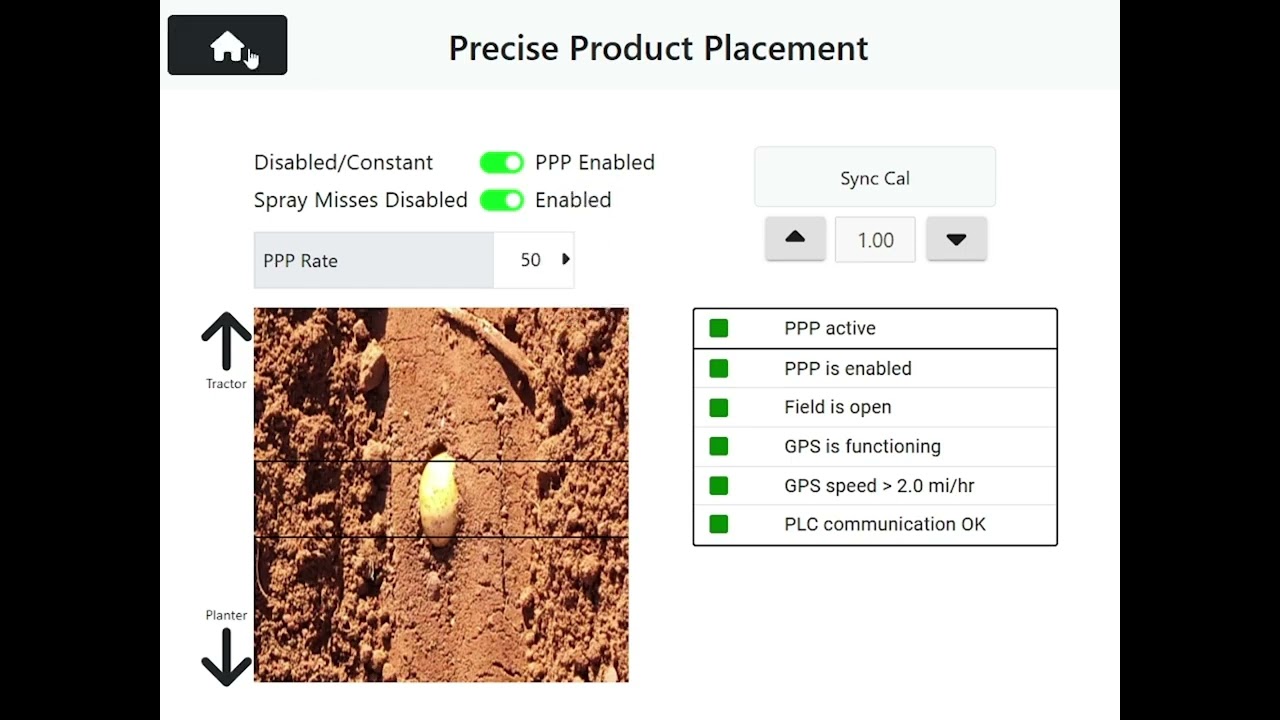Click the Tractor up arrow icon
The height and width of the screenshot is (720, 1280).
tap(226, 341)
